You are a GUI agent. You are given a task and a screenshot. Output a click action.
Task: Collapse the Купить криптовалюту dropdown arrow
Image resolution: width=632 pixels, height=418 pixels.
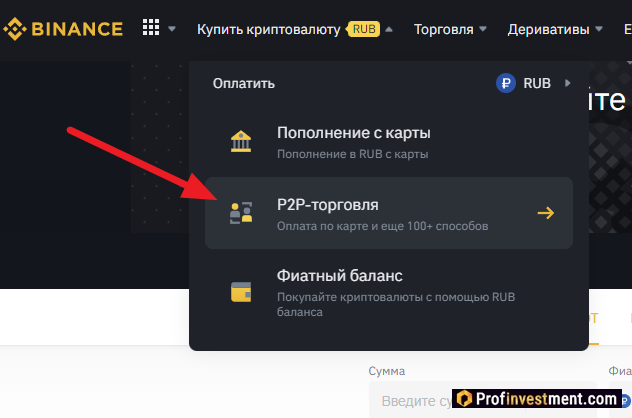pos(389,29)
